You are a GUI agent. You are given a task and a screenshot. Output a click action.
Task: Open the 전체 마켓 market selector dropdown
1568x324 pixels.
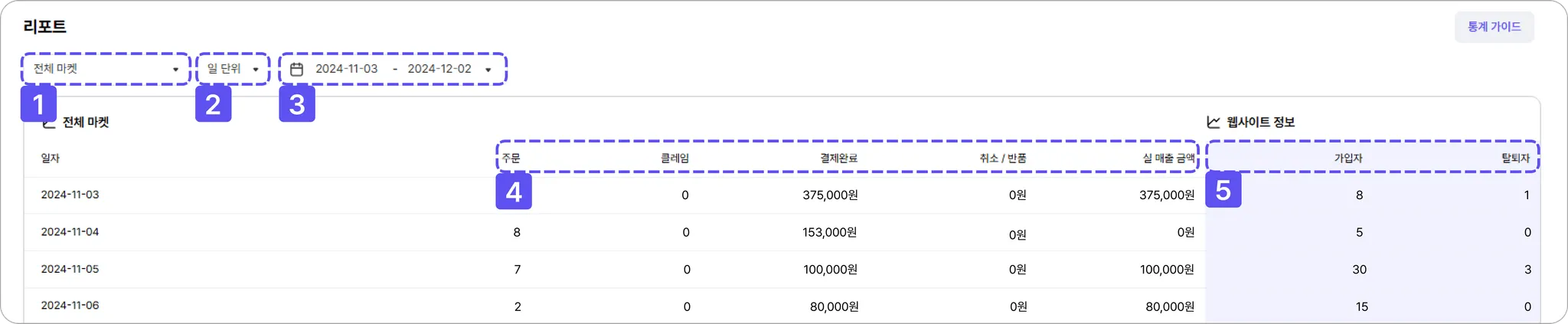click(x=106, y=69)
